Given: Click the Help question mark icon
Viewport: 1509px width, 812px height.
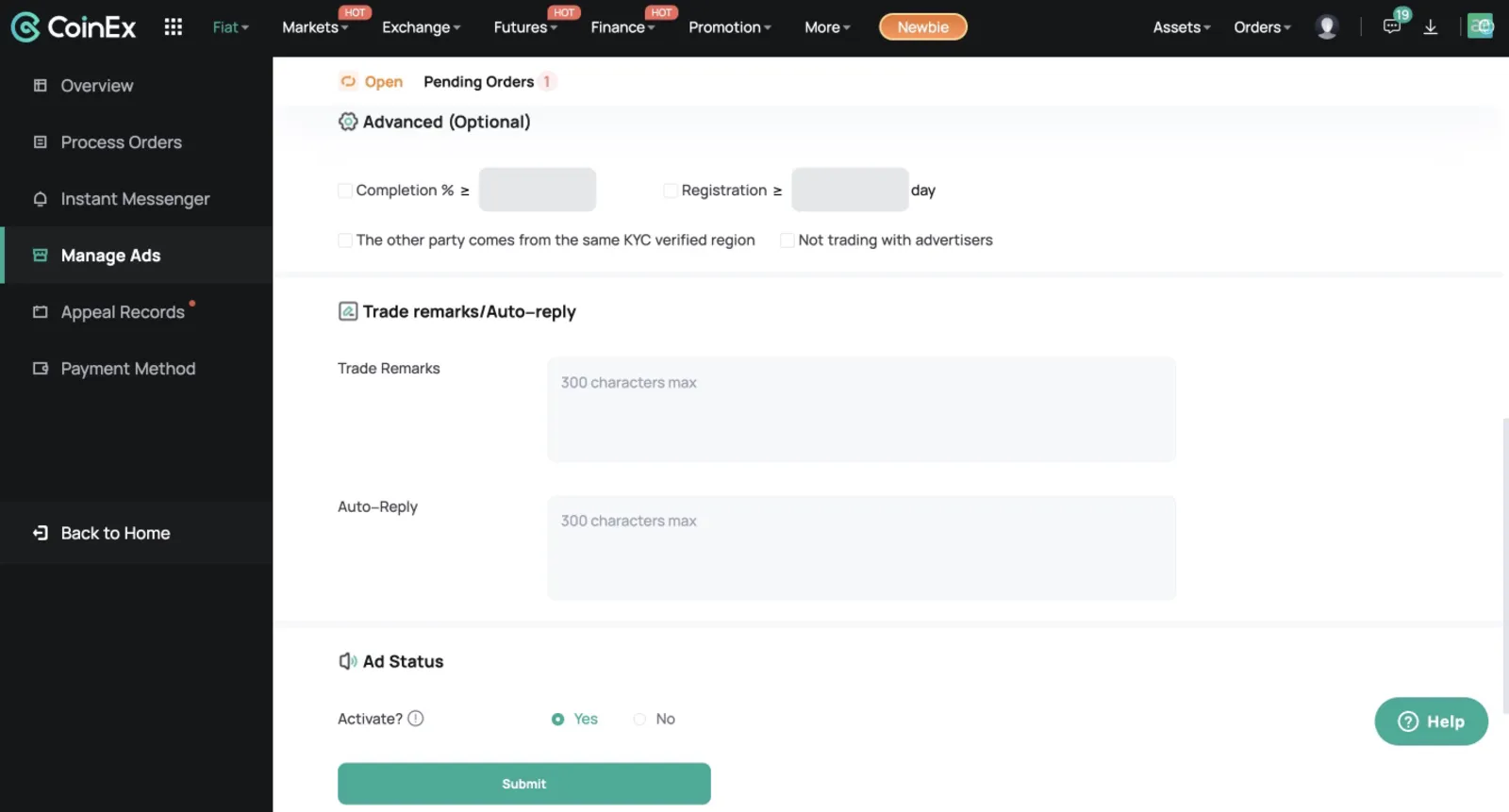Looking at the screenshot, I should pos(1408,721).
